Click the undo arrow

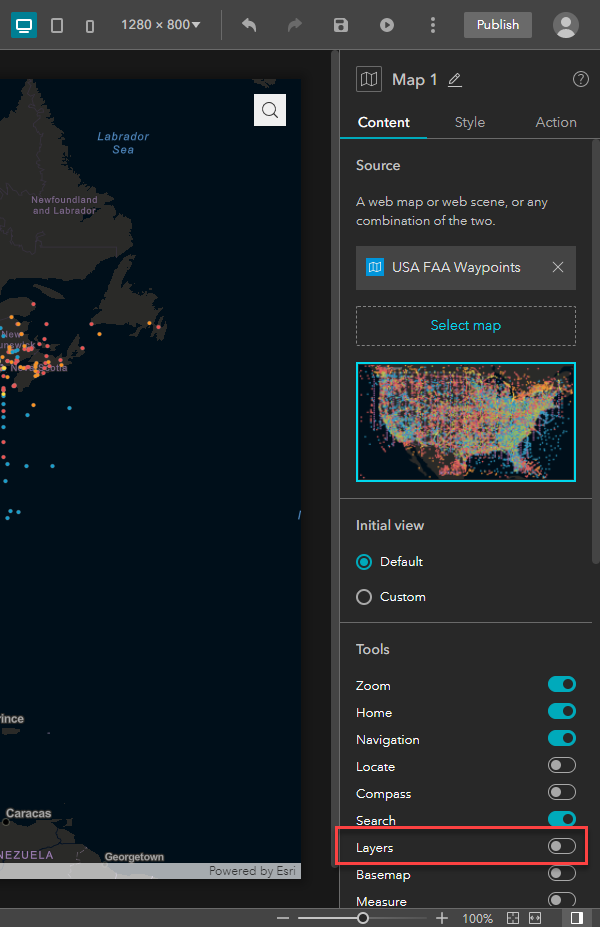coord(249,25)
